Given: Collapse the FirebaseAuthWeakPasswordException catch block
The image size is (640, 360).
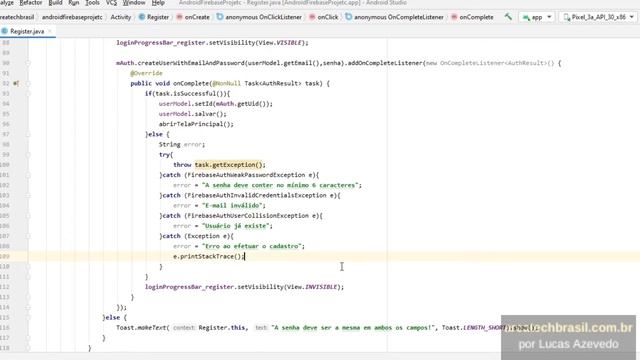Looking at the screenshot, I should [28, 175].
